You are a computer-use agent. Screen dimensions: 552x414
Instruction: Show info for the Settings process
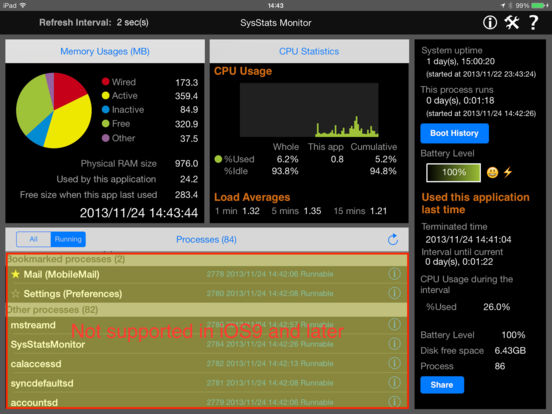coord(394,293)
